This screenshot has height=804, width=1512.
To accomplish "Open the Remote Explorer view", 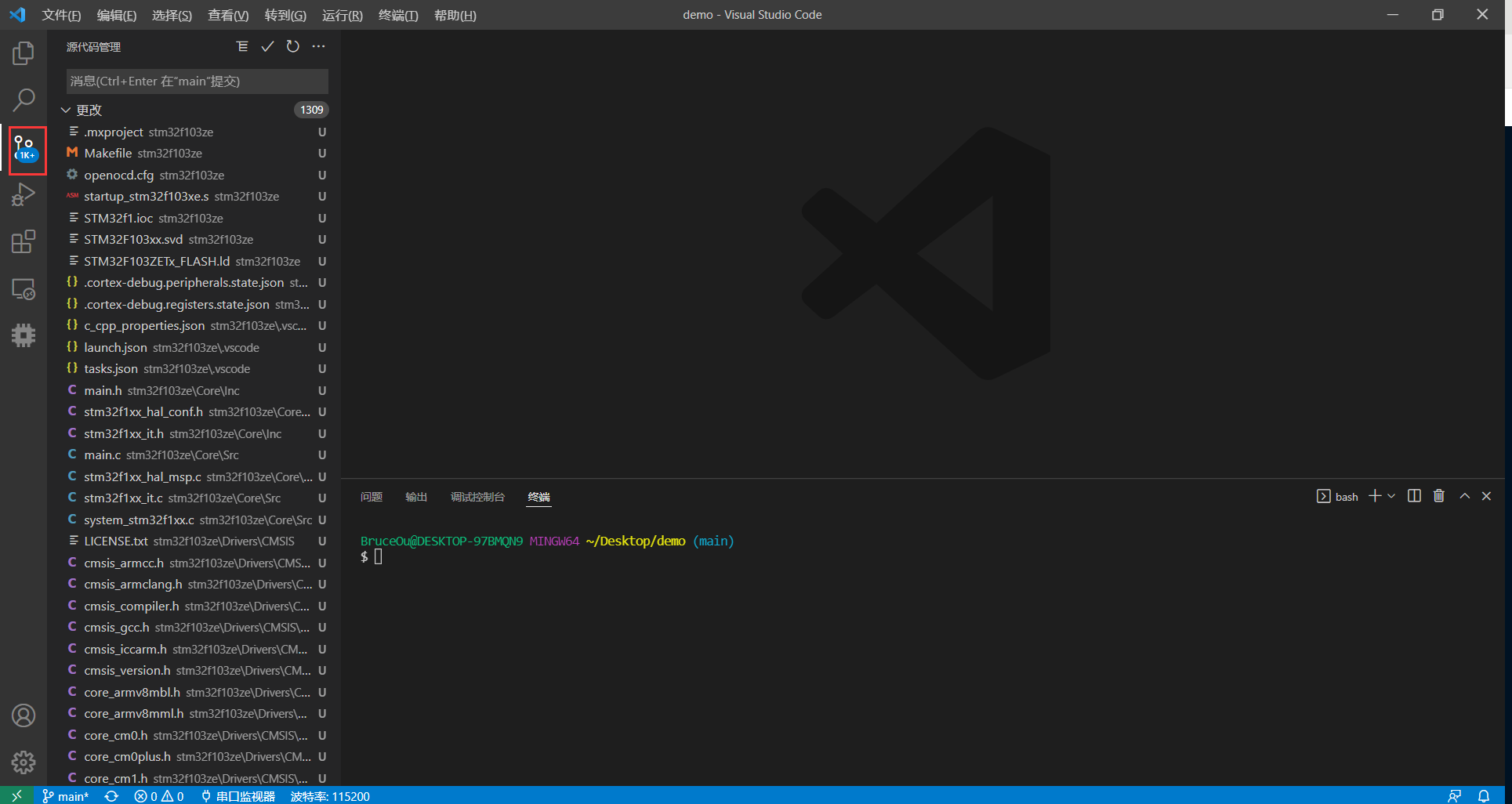I will coord(24,289).
